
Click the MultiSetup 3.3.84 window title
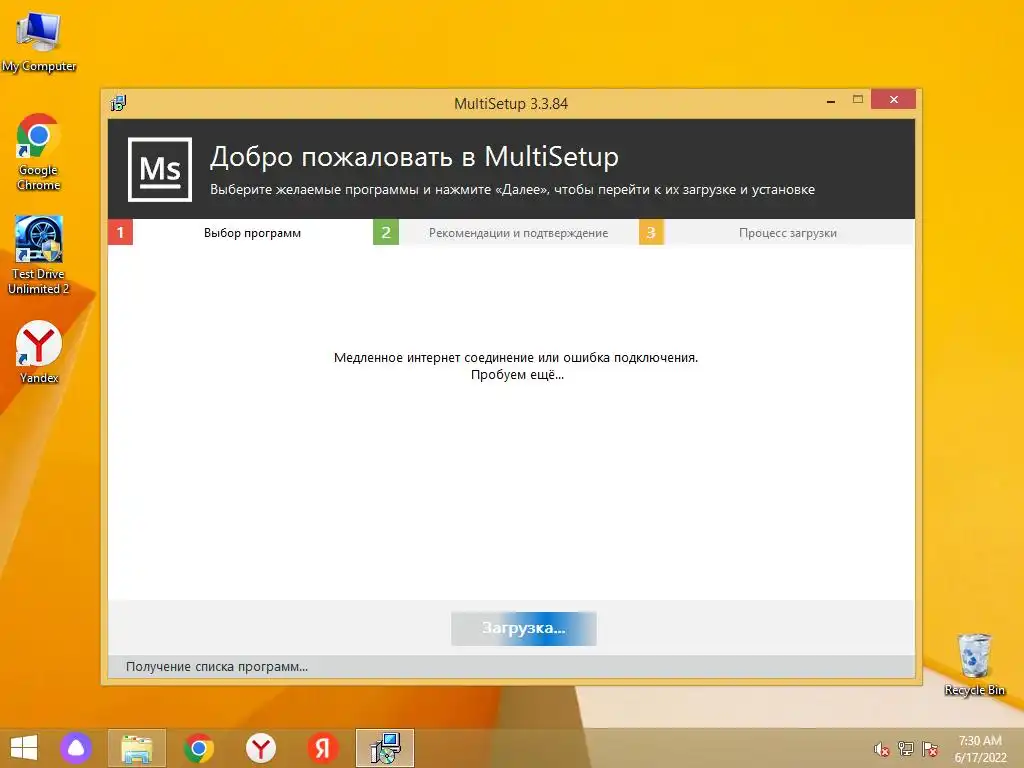[511, 104]
